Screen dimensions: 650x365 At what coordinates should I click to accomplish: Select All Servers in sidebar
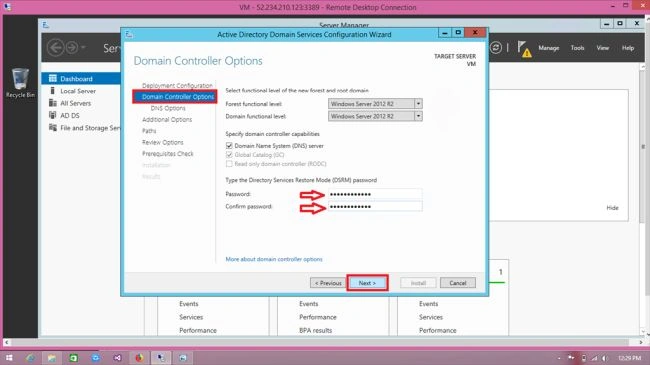(x=75, y=103)
